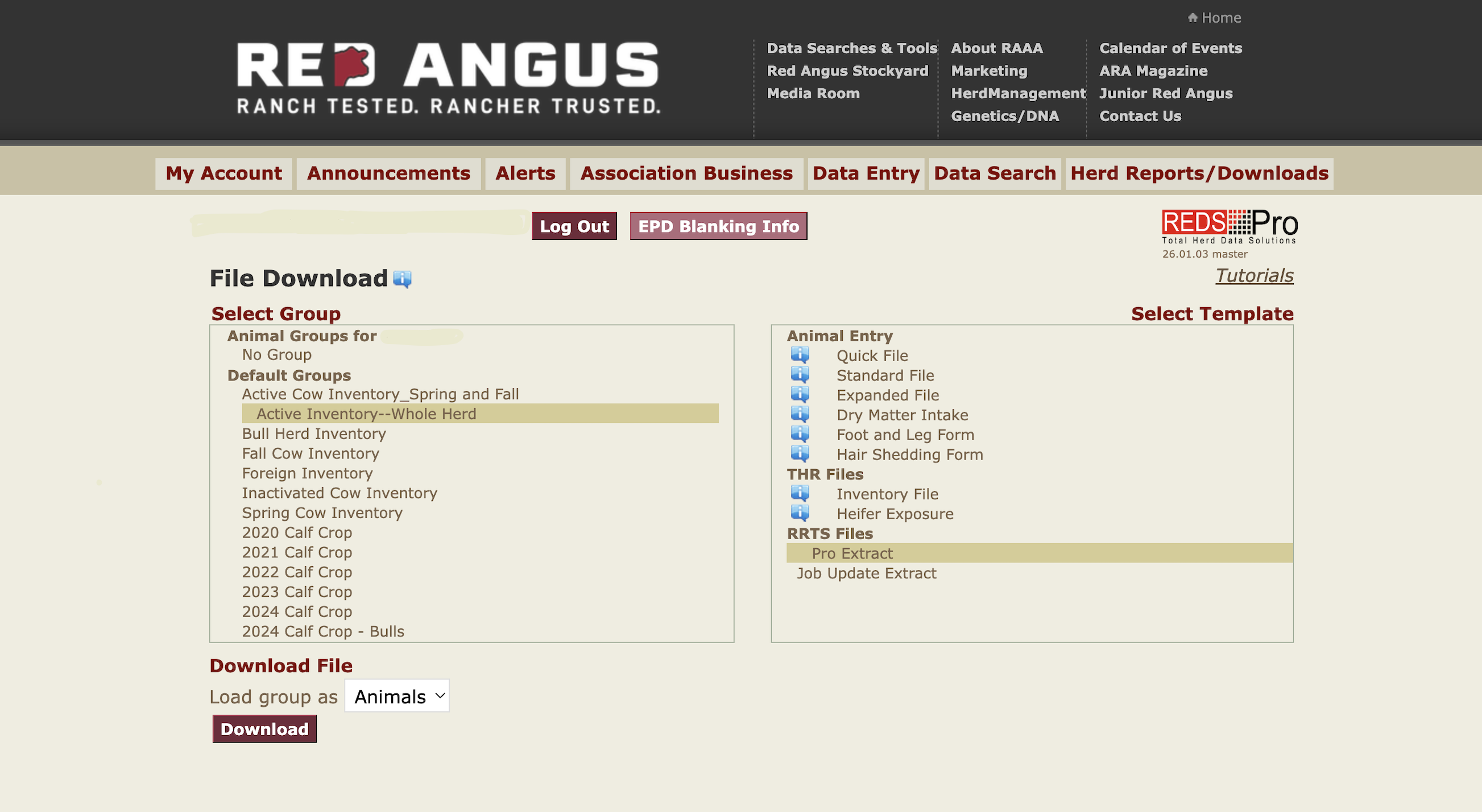
Task: Open Foot and Leg Form info icon
Action: [x=800, y=434]
